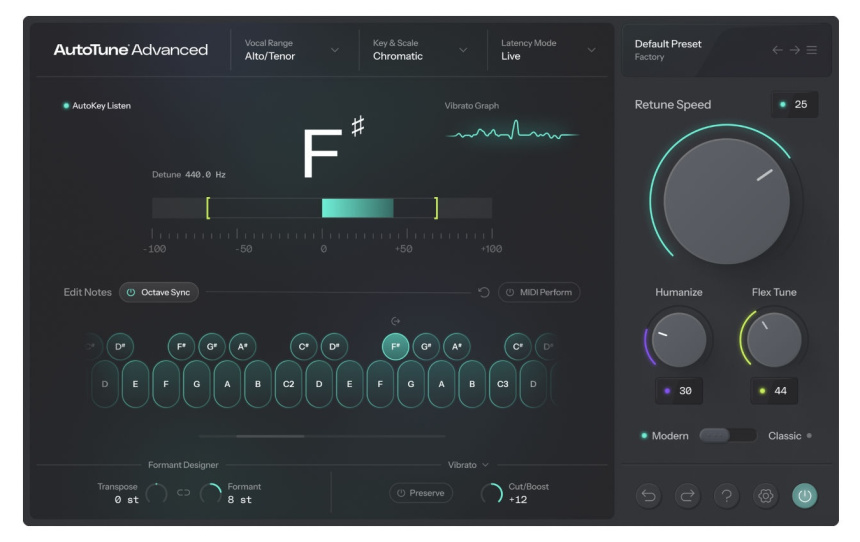Click the C2 note key
Image resolution: width=860 pixels, height=542 pixels.
[288, 384]
